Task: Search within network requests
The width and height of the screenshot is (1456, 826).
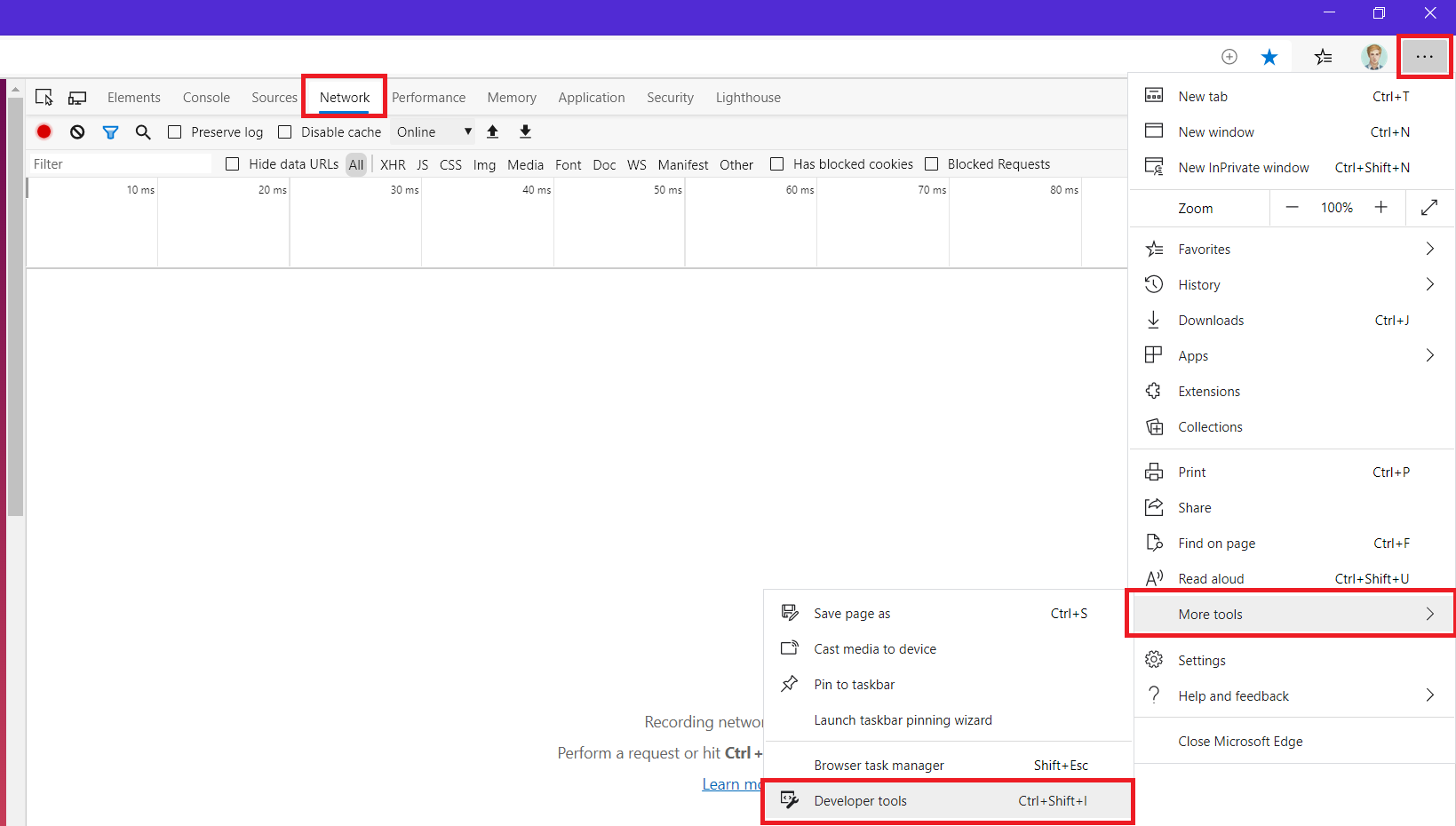Action: tap(142, 131)
